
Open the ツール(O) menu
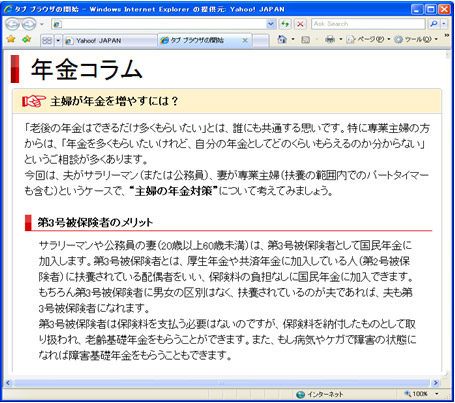416,40
